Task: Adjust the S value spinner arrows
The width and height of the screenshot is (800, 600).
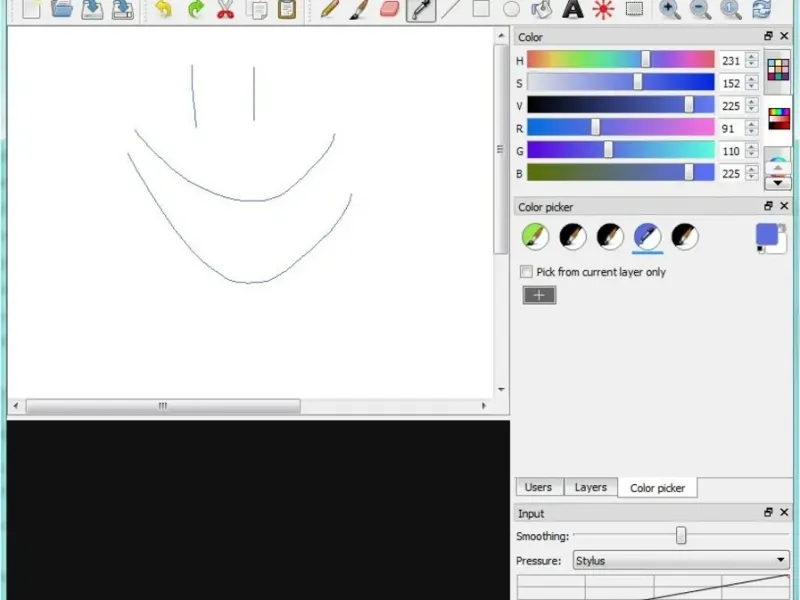Action: [751, 83]
